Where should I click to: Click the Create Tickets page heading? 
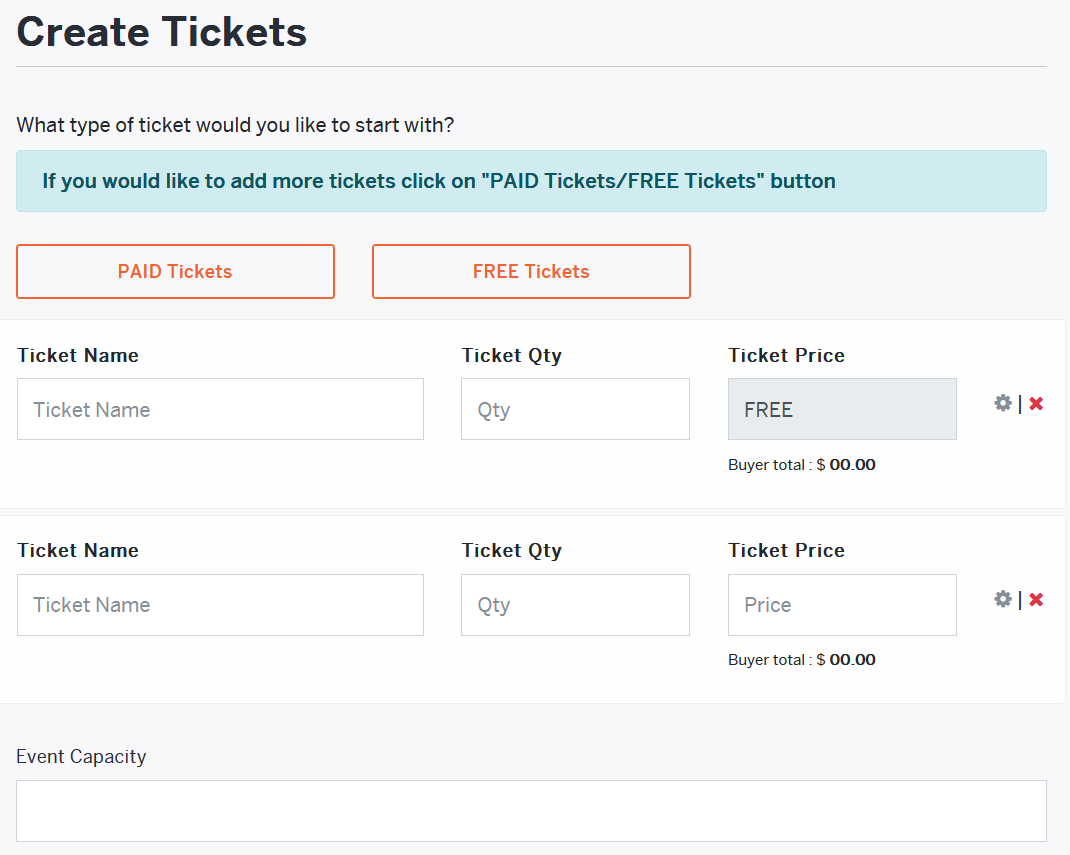162,32
